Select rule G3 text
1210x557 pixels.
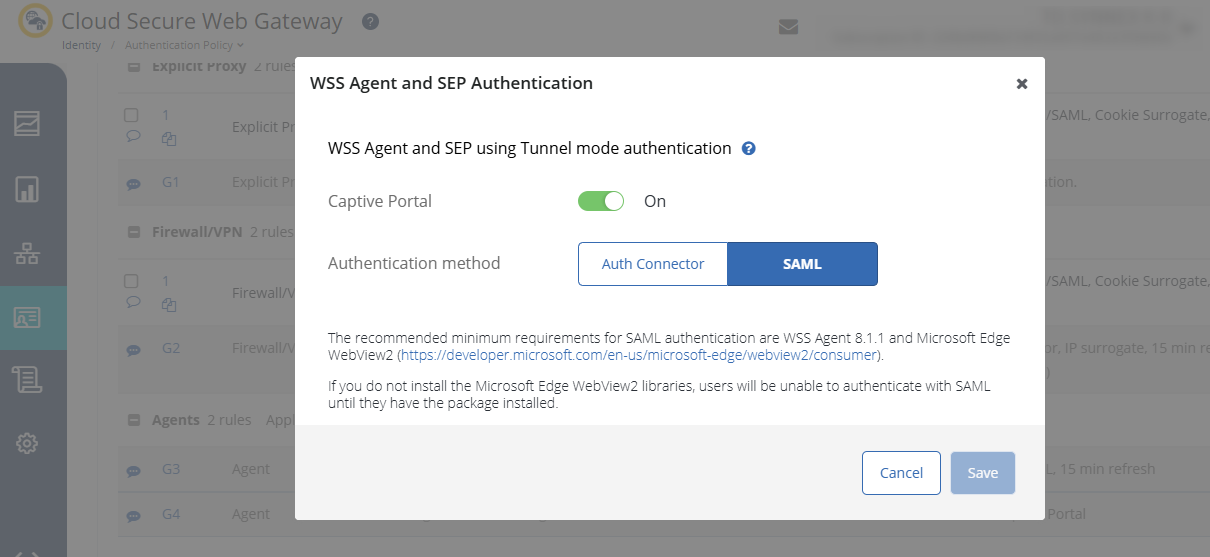(x=171, y=468)
